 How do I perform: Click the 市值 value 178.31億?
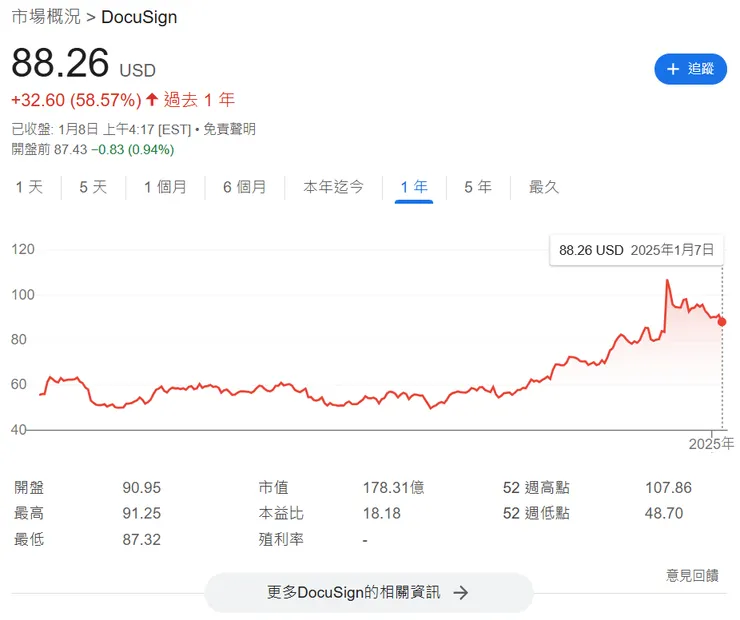pos(394,487)
